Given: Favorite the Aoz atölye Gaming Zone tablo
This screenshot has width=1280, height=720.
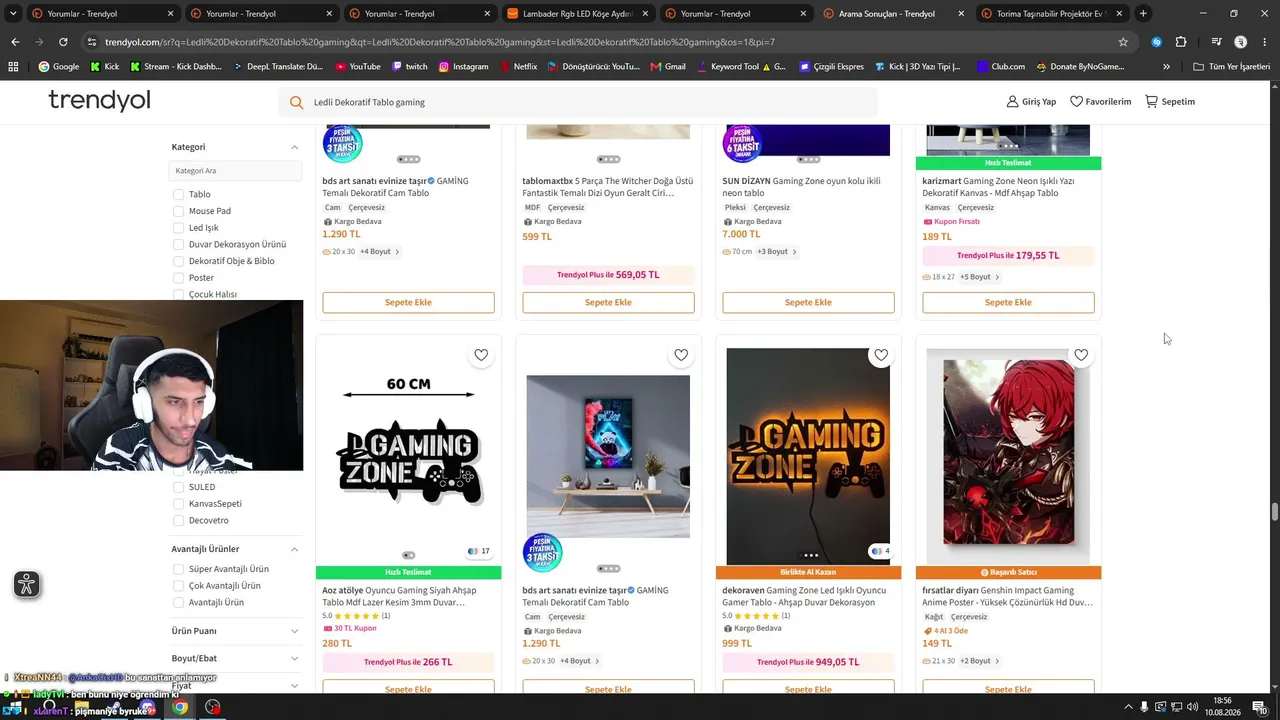Looking at the screenshot, I should pos(481,355).
